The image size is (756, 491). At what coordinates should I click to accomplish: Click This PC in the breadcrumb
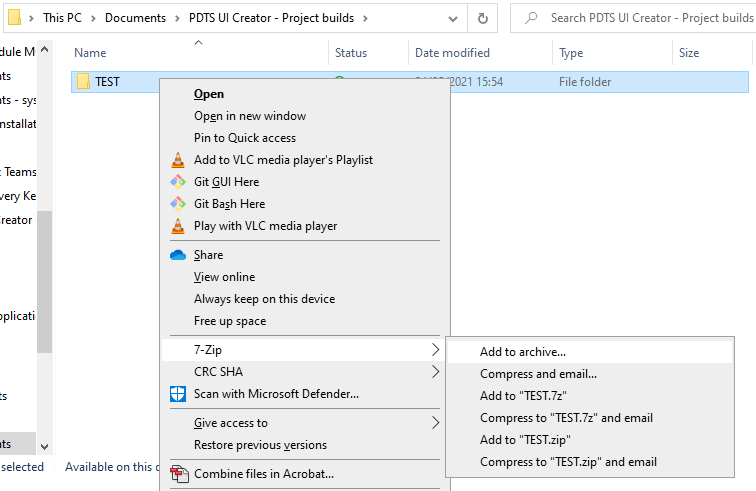pyautogui.click(x=62, y=18)
